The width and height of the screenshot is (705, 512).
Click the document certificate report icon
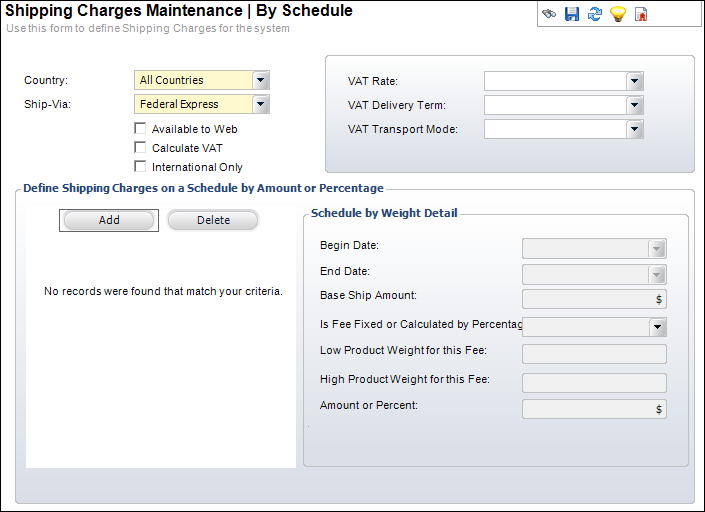click(x=641, y=14)
